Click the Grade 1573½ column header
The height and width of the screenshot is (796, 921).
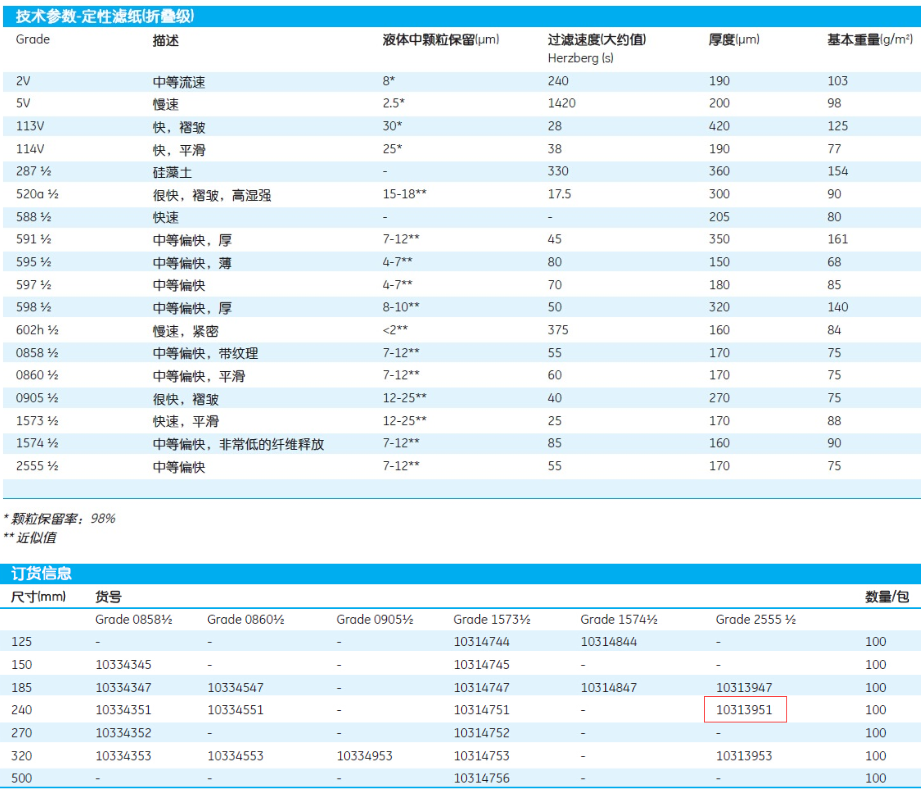[x=492, y=619]
